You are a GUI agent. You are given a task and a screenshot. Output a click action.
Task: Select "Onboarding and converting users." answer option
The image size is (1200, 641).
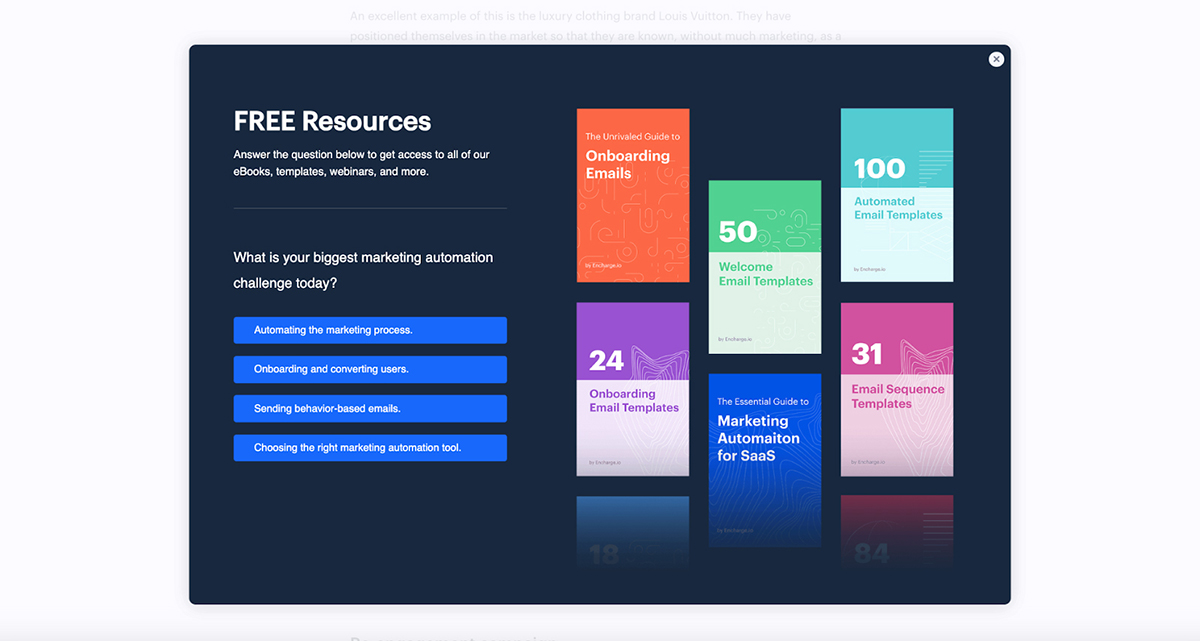[369, 369]
